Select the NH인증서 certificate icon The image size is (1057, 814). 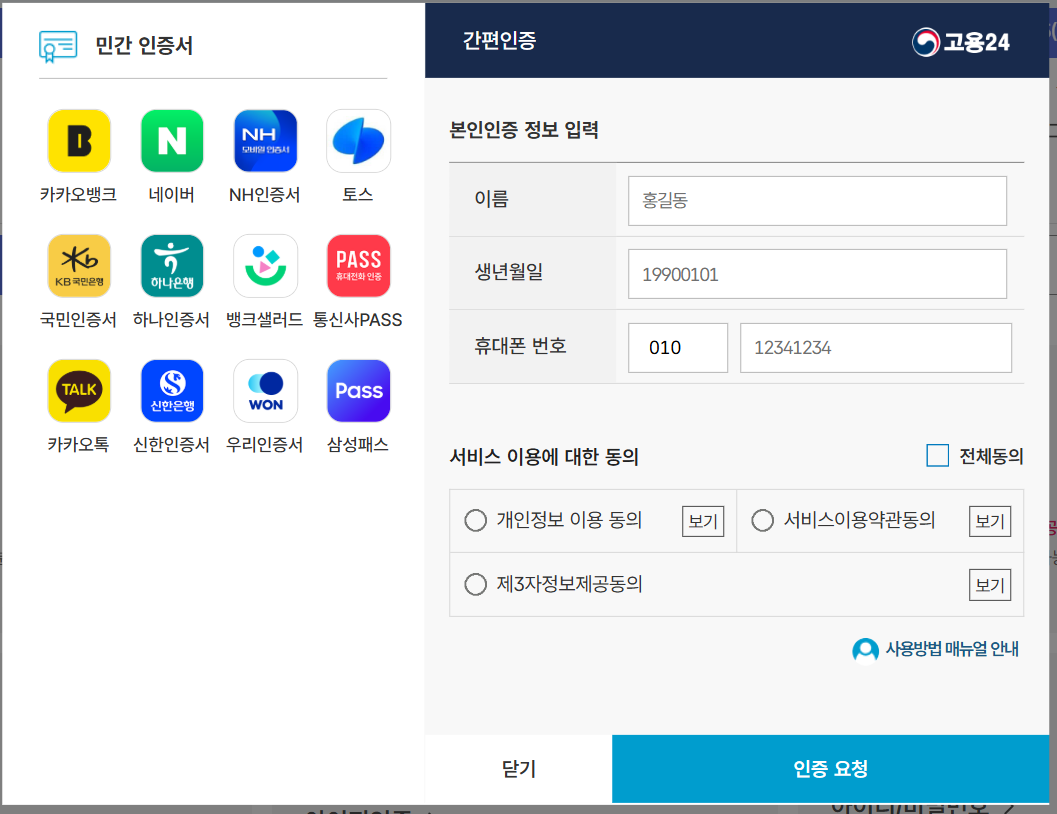click(x=265, y=141)
